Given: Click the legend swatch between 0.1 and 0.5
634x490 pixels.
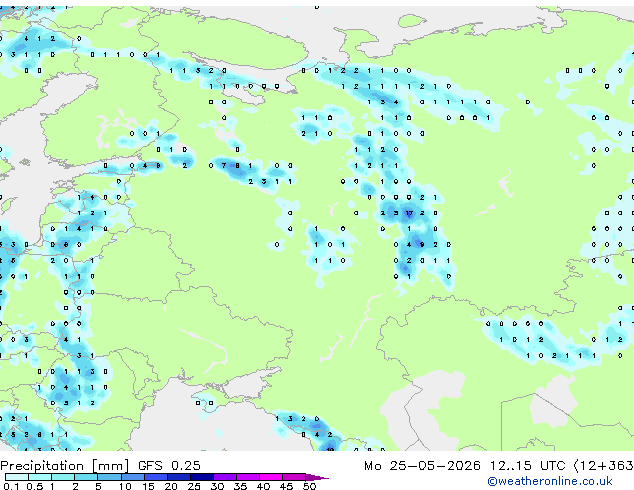Looking at the screenshot, I should (17, 477).
